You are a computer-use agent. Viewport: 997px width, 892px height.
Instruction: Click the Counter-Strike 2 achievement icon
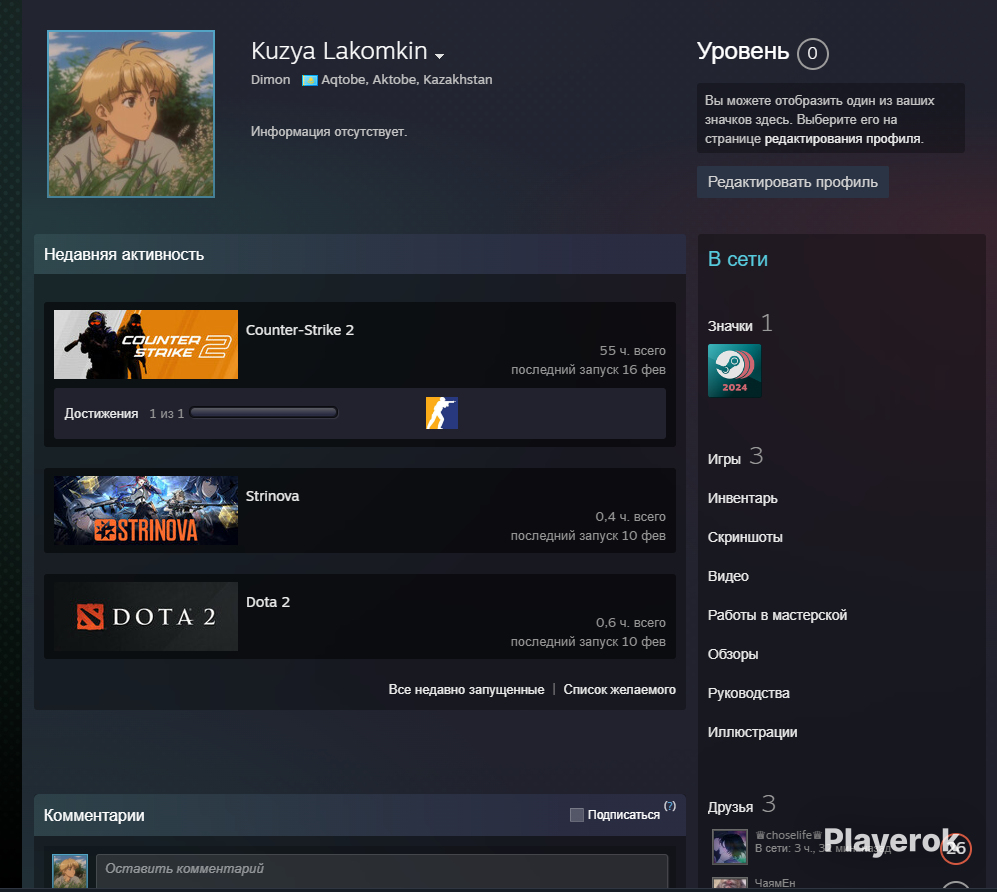pos(442,413)
